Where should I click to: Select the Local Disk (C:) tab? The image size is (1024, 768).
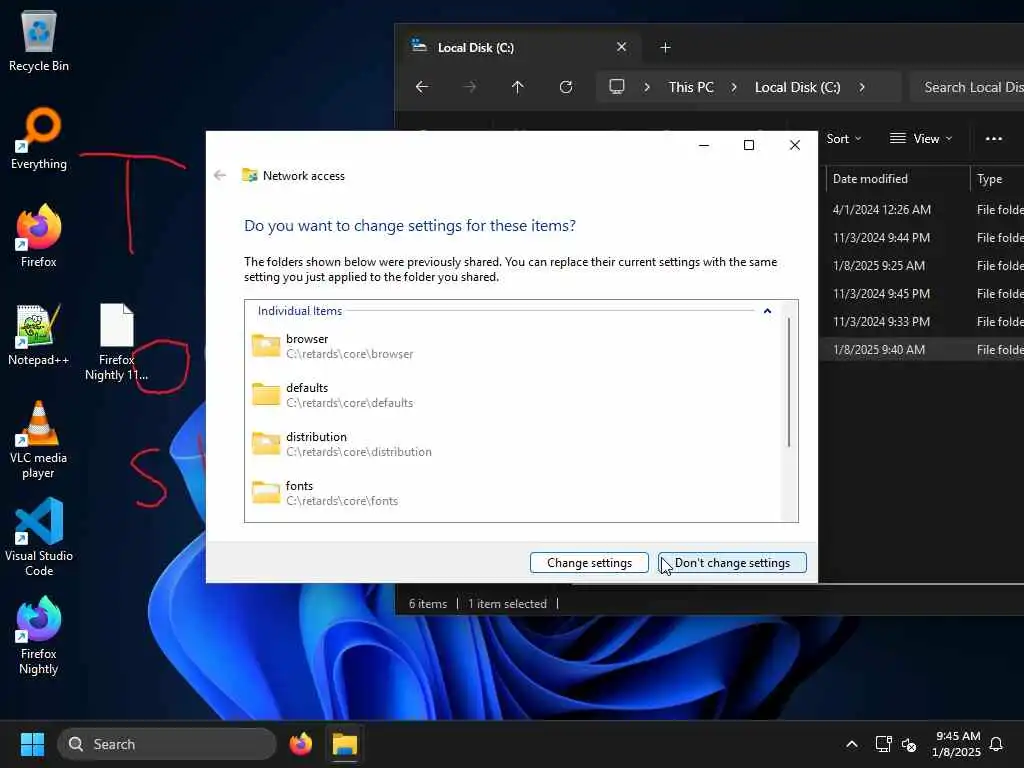tap(520, 48)
